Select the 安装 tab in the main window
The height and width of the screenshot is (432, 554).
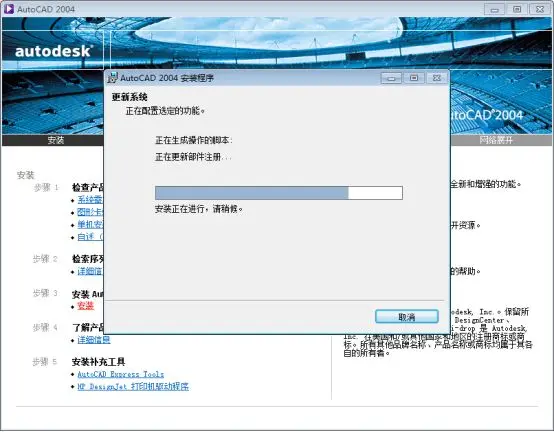tap(56, 140)
